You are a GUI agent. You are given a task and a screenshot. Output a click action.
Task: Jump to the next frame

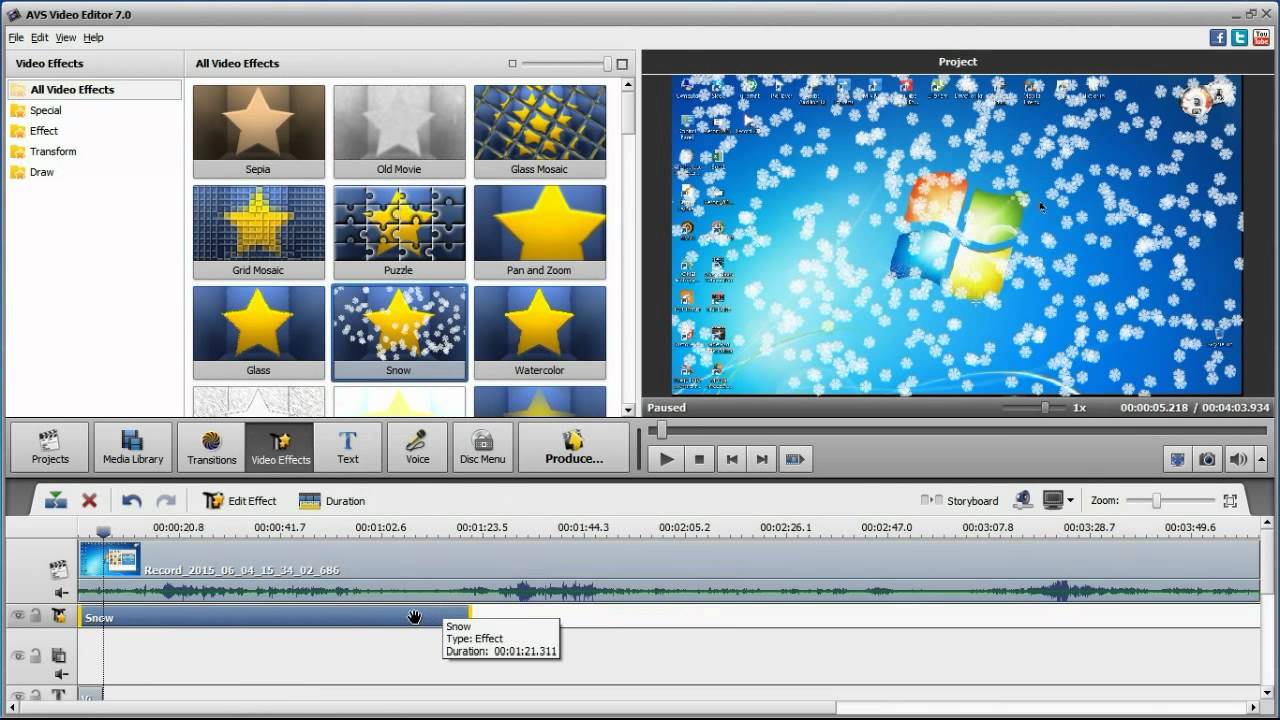(762, 459)
